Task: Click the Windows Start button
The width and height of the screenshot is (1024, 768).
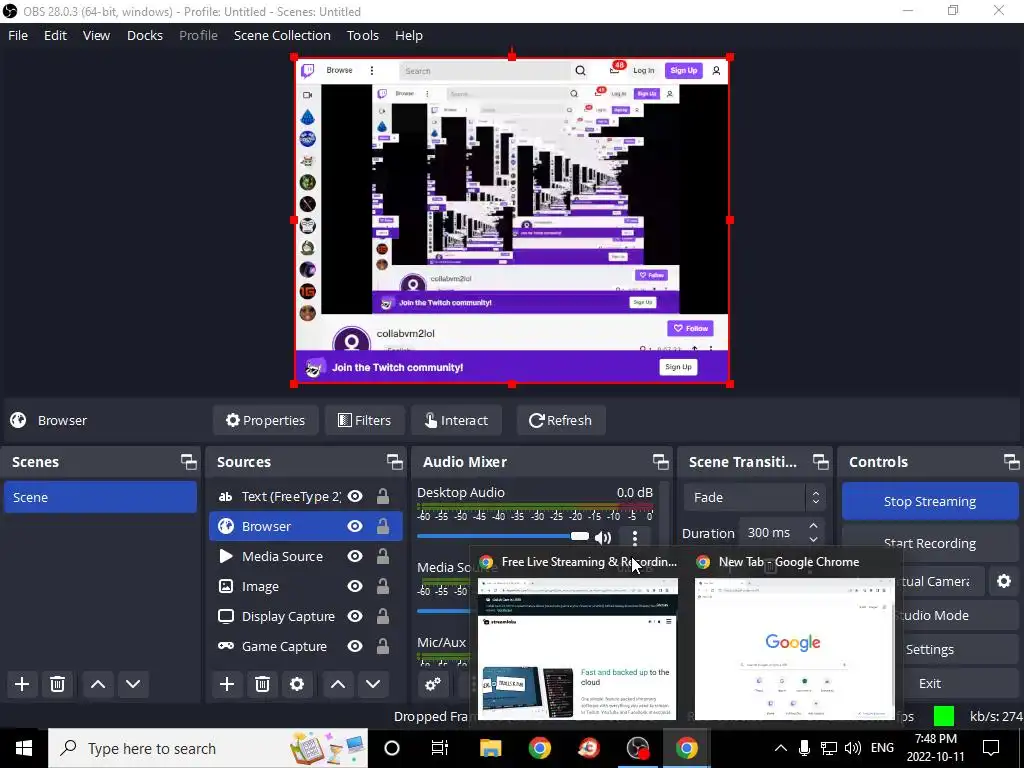Action: 24,748
